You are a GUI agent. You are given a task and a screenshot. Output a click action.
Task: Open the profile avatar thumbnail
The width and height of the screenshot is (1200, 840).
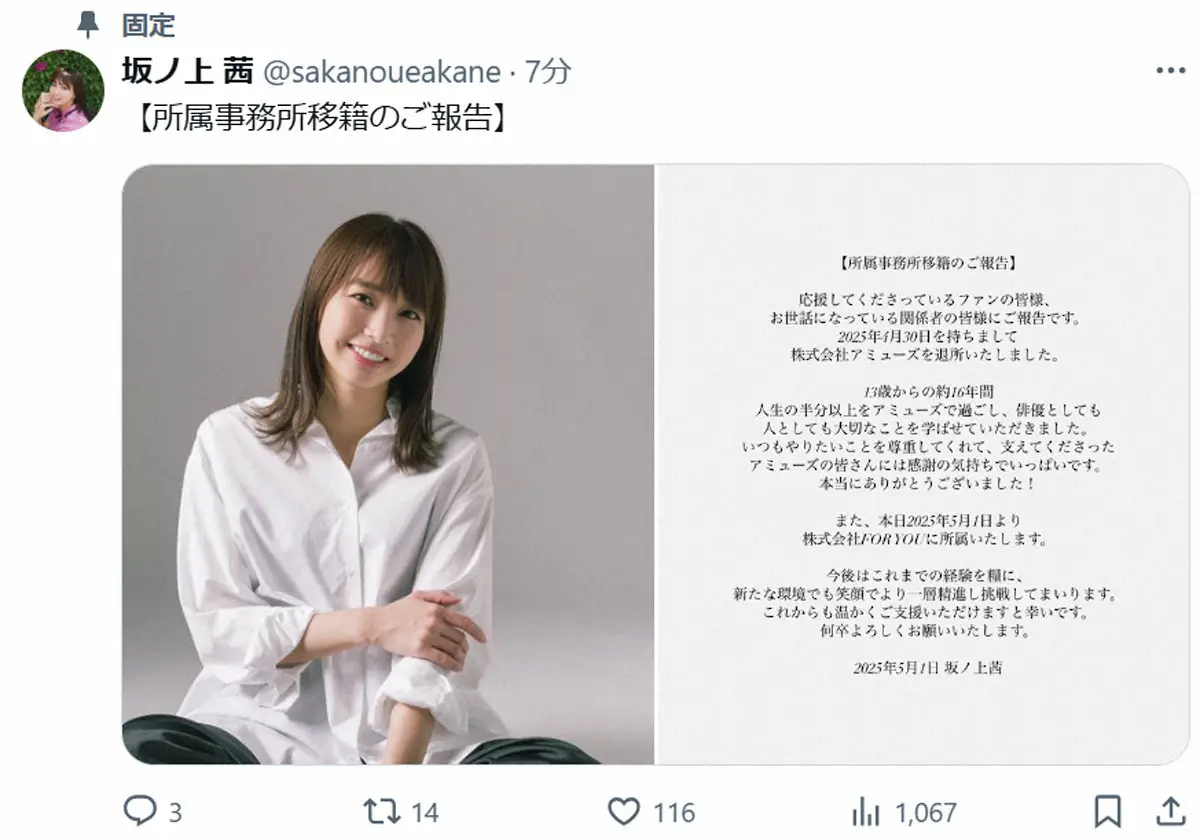click(x=63, y=91)
